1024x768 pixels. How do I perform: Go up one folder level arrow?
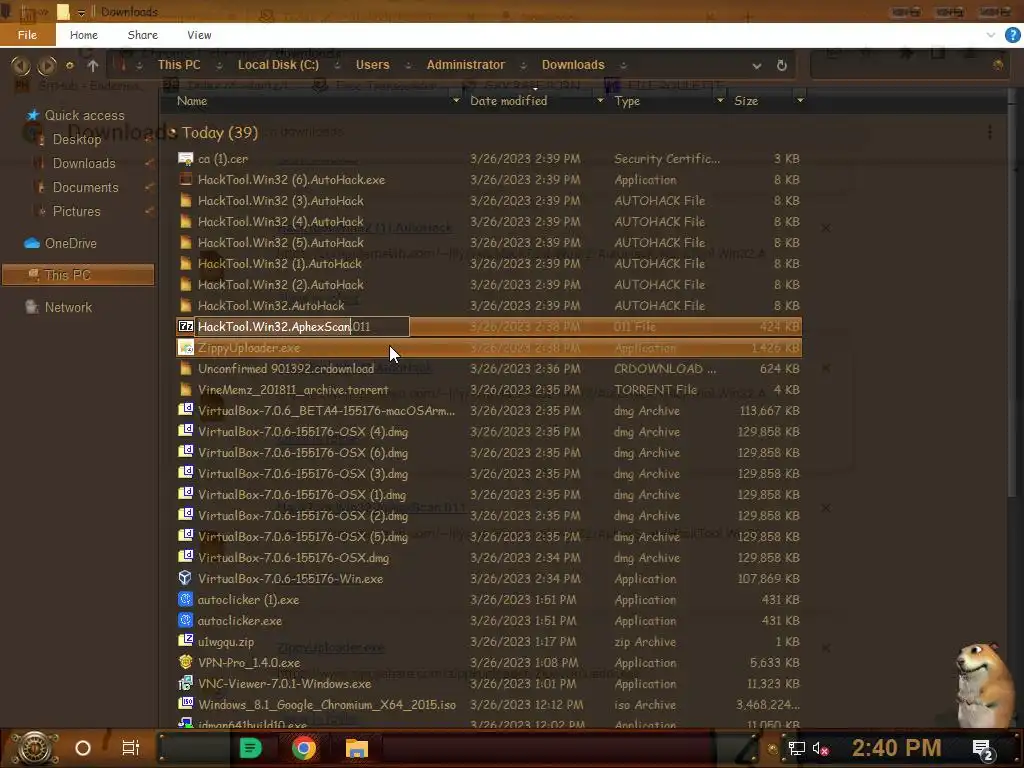(x=93, y=65)
